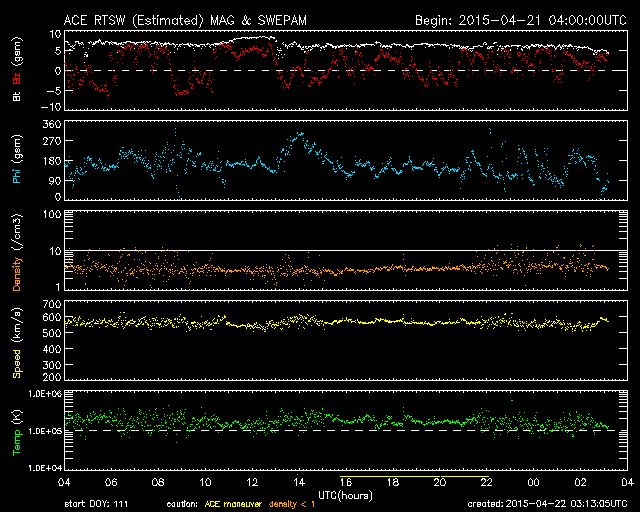Click the yellow Speed (km/s) axis label
The image size is (640, 512).
pos(16,342)
